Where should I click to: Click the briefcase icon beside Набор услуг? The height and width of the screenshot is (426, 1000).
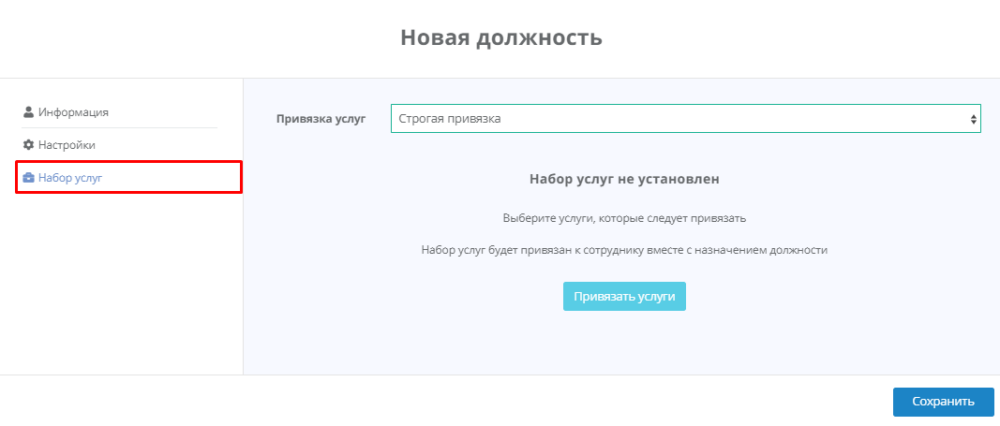click(28, 178)
